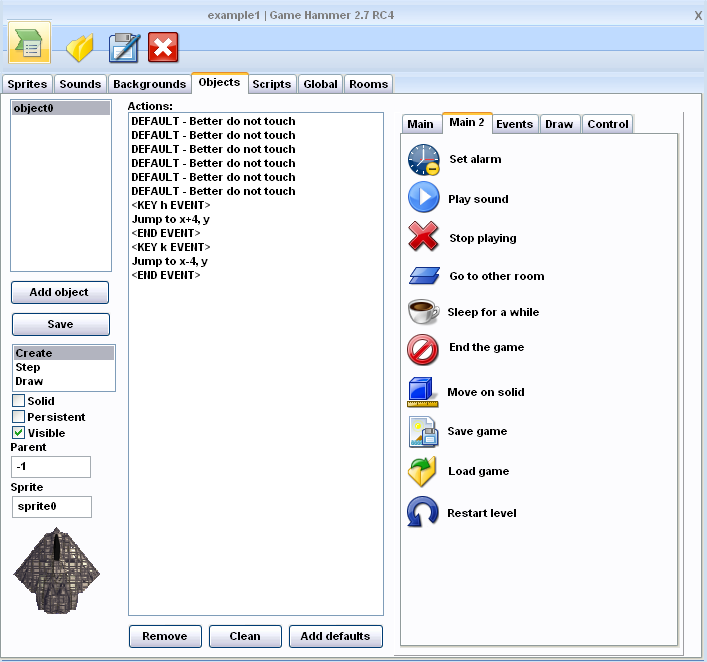707x662 pixels.
Task: Open the Events action tab
Action: (x=514, y=124)
